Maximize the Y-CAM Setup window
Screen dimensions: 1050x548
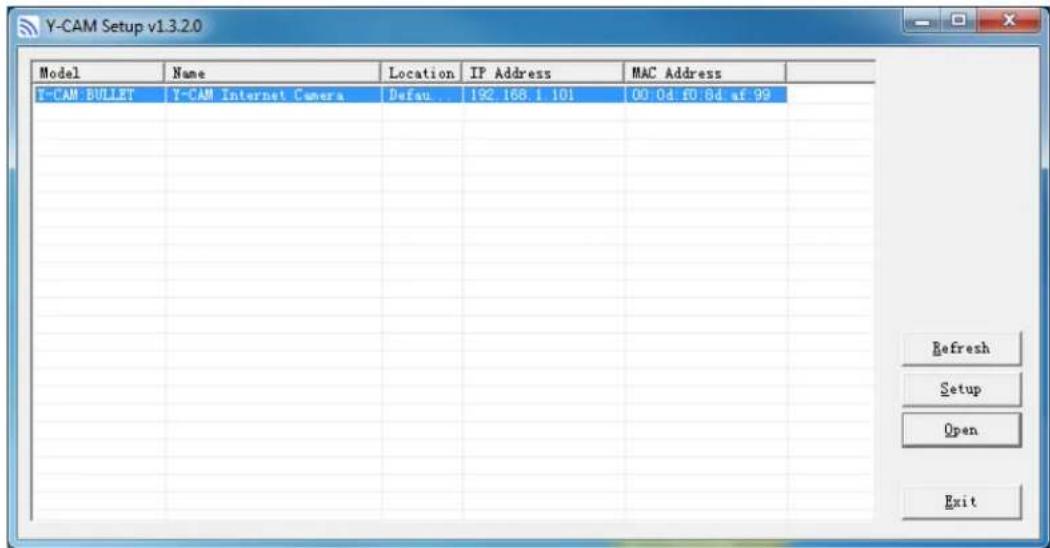tap(959, 21)
